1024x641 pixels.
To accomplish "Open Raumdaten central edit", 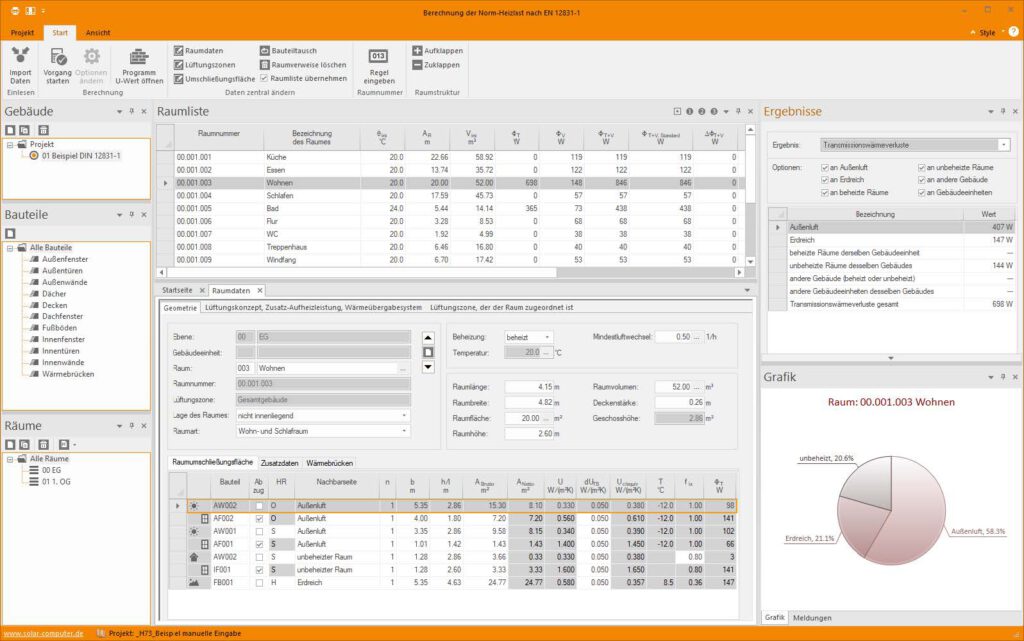I will pos(199,51).
